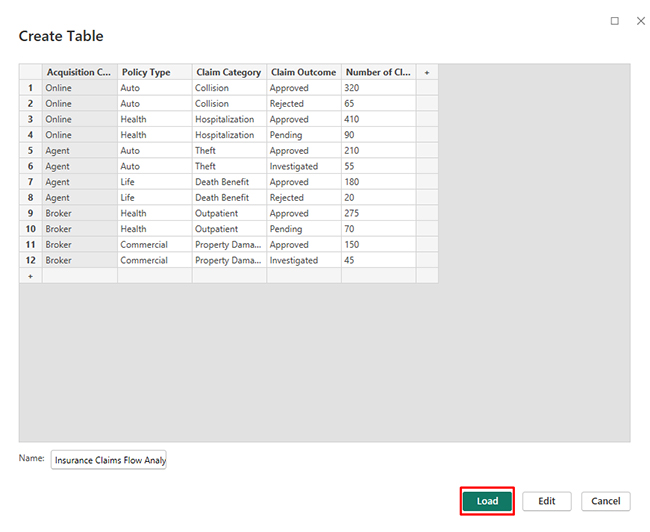650x532 pixels.
Task: Select the Number of Claims column header
Action: tap(378, 72)
